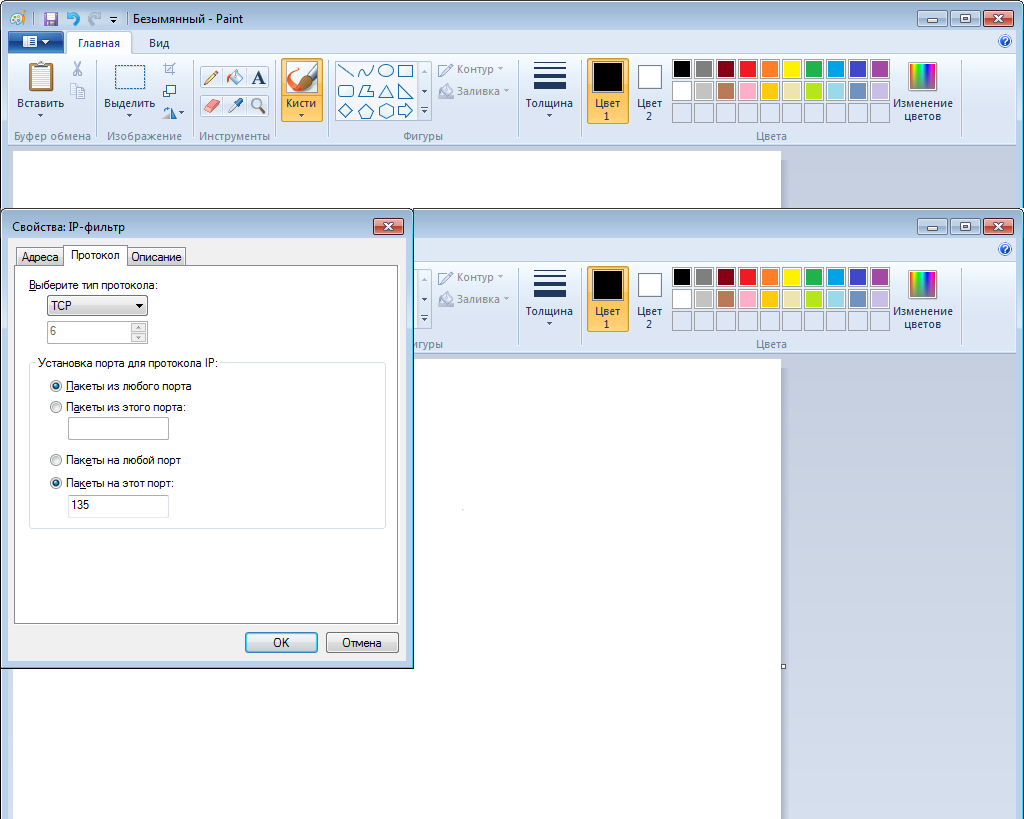Image resolution: width=1024 pixels, height=819 pixels.
Task: Open the Customize Quick Access Toolbar arrow
Action: 114,20
